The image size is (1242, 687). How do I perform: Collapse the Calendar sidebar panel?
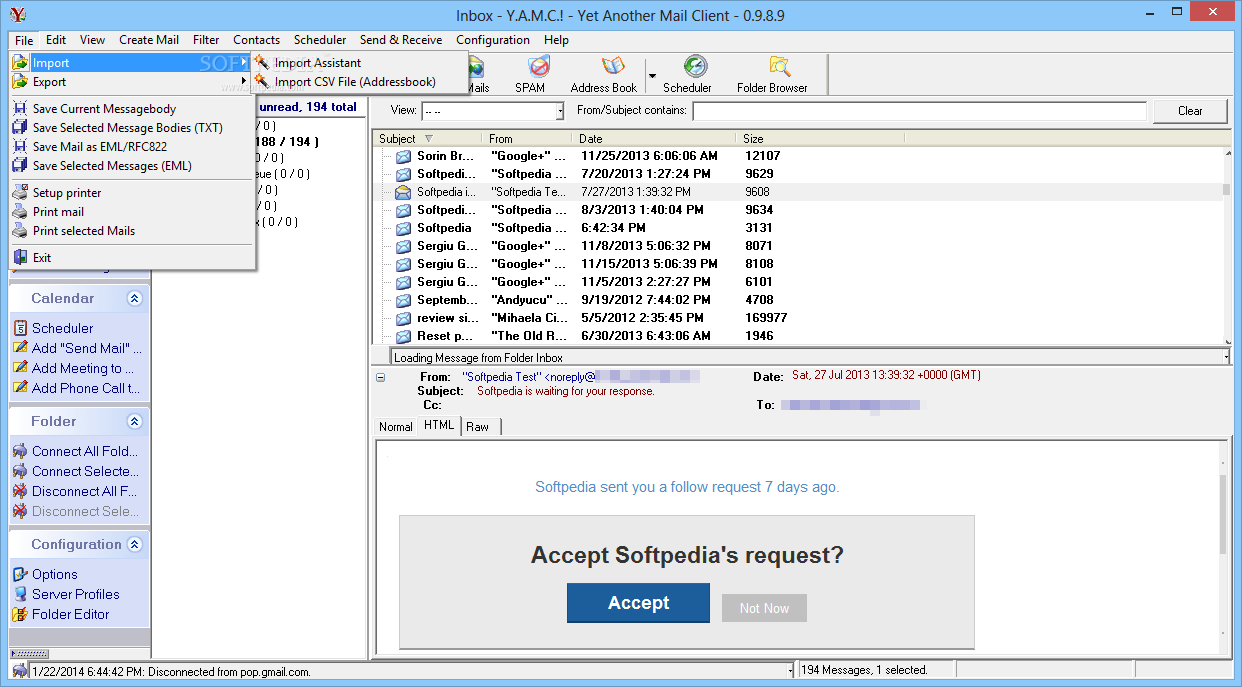tap(134, 298)
